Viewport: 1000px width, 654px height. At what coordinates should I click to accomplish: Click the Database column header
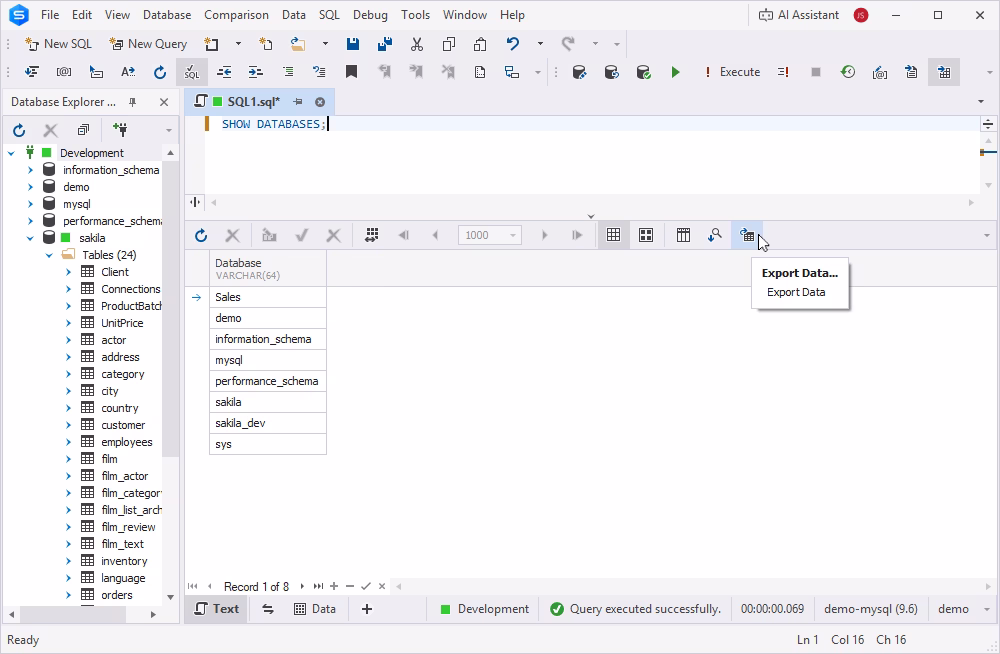(268, 269)
